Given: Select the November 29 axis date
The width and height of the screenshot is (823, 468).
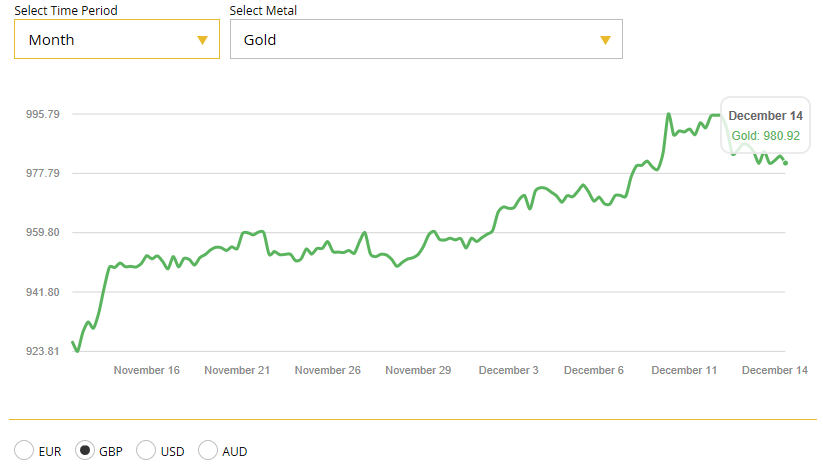Looking at the screenshot, I should coord(418,370).
